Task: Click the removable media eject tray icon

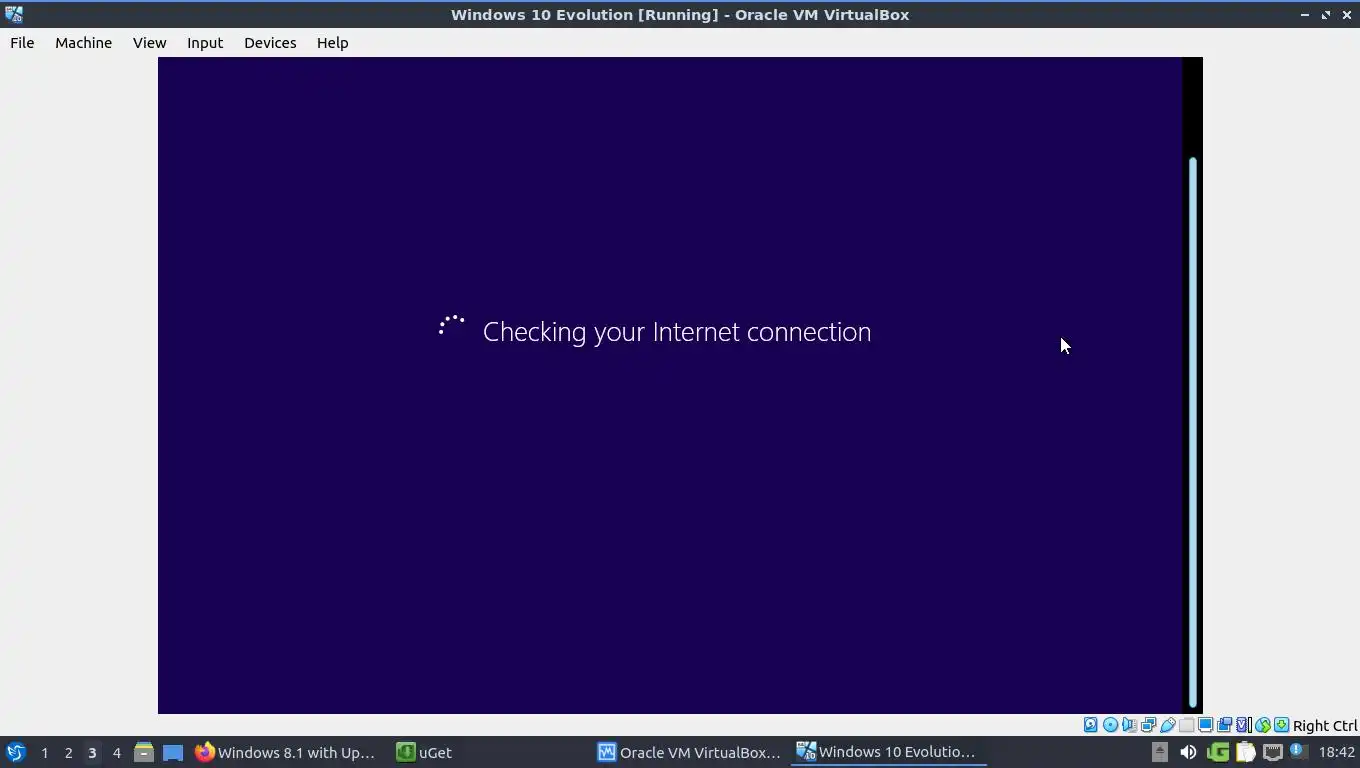Action: [x=1159, y=752]
